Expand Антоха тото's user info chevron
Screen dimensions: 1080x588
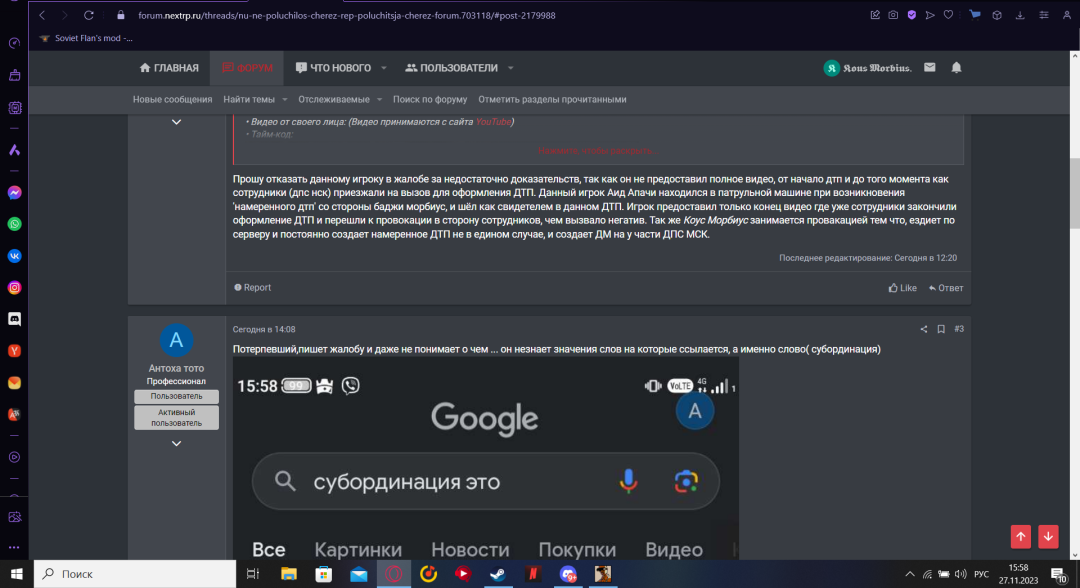tap(176, 443)
